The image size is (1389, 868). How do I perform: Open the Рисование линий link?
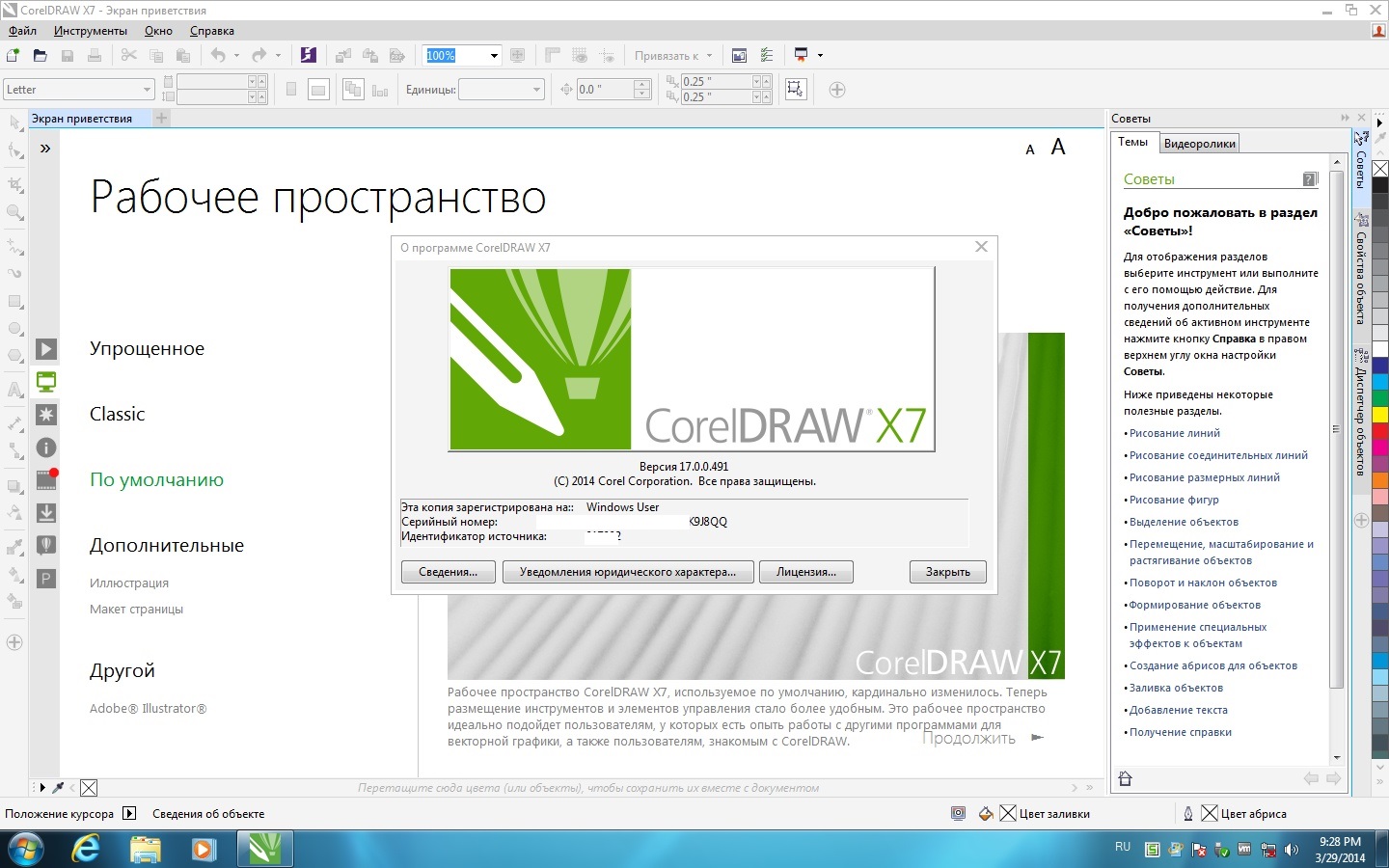click(x=1175, y=433)
